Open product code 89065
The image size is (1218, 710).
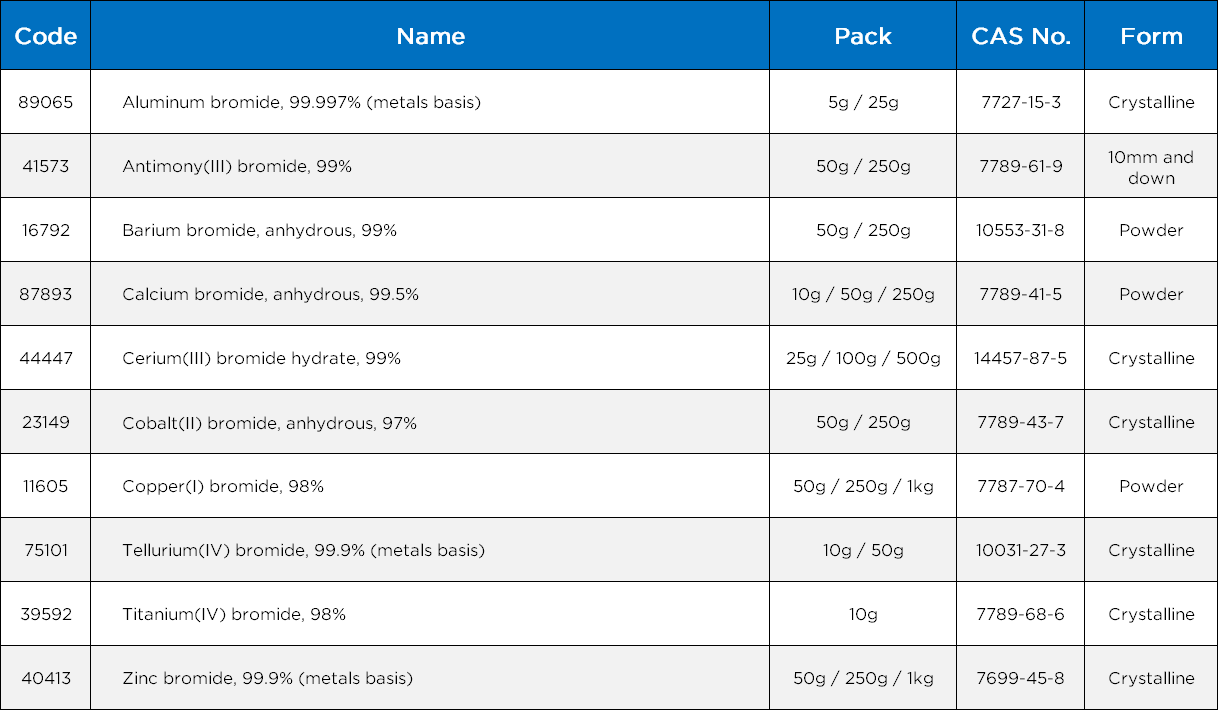tap(46, 102)
